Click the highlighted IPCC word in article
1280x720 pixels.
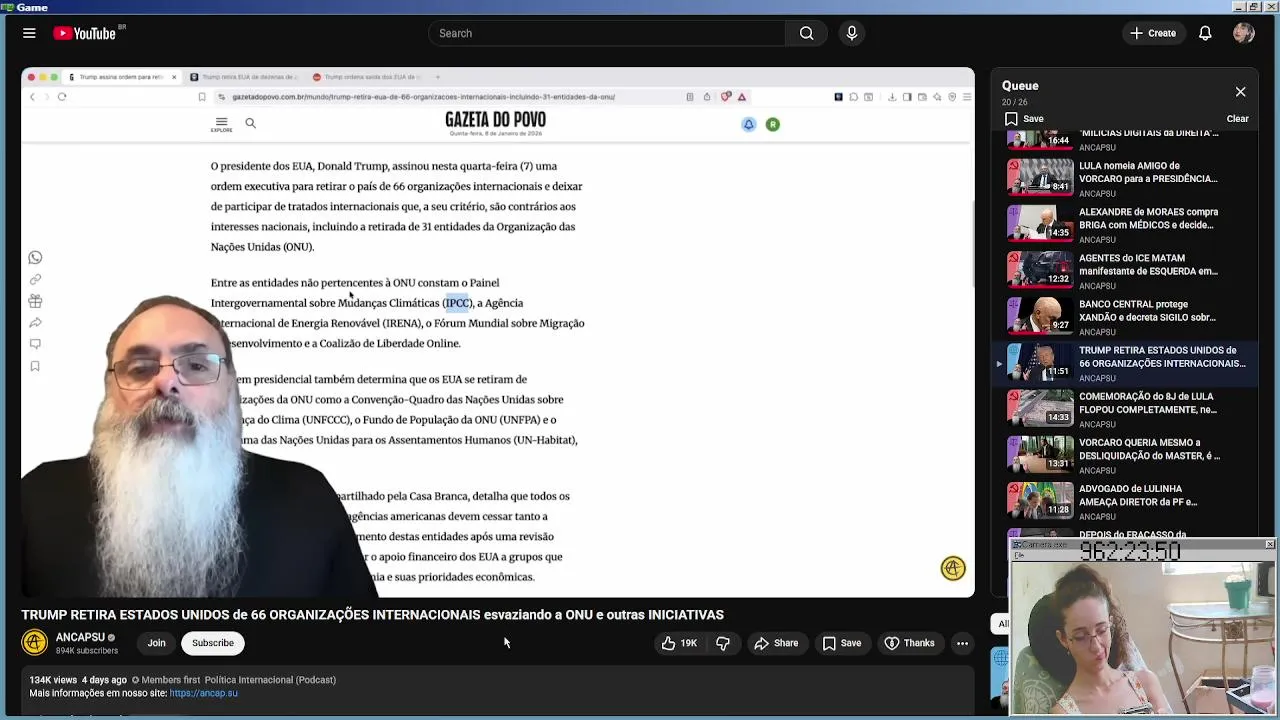pos(458,303)
